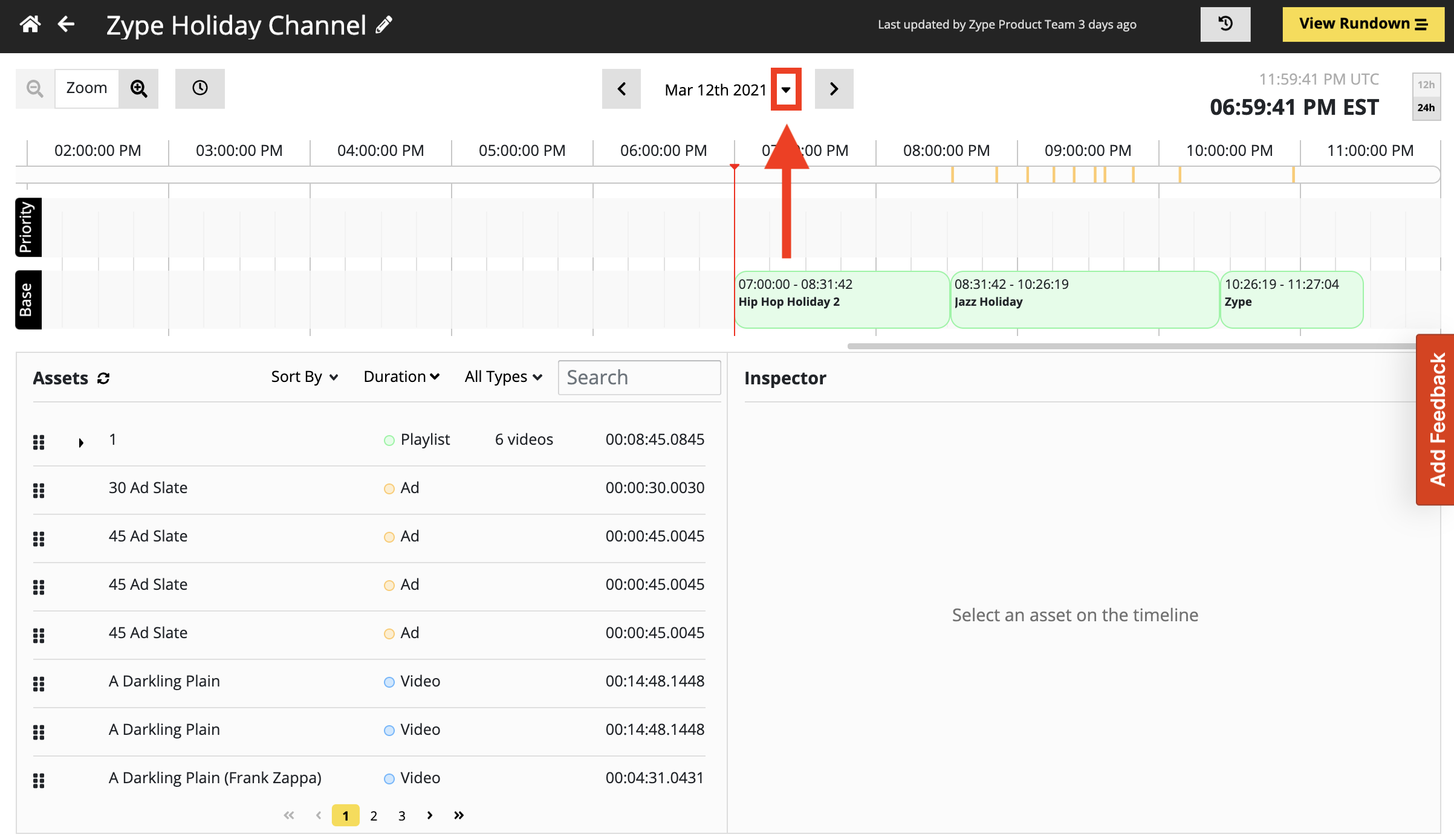Open Add Feedback side tab
1454x840 pixels.
(1436, 419)
